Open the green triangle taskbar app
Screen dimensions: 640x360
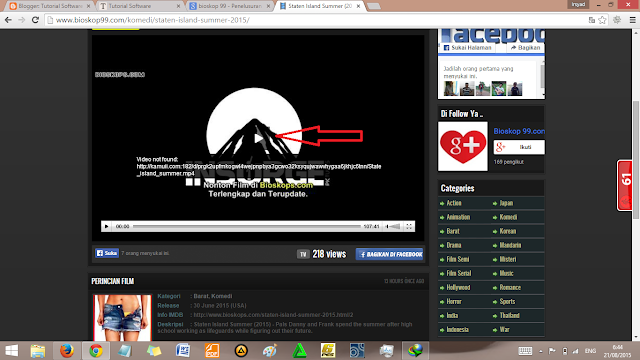[x=299, y=351]
